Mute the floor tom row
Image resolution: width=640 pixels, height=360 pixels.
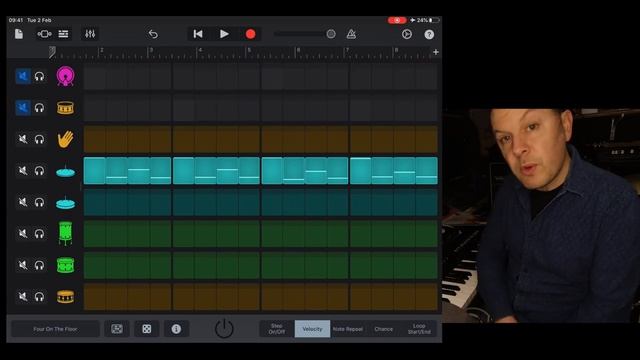pos(23,233)
